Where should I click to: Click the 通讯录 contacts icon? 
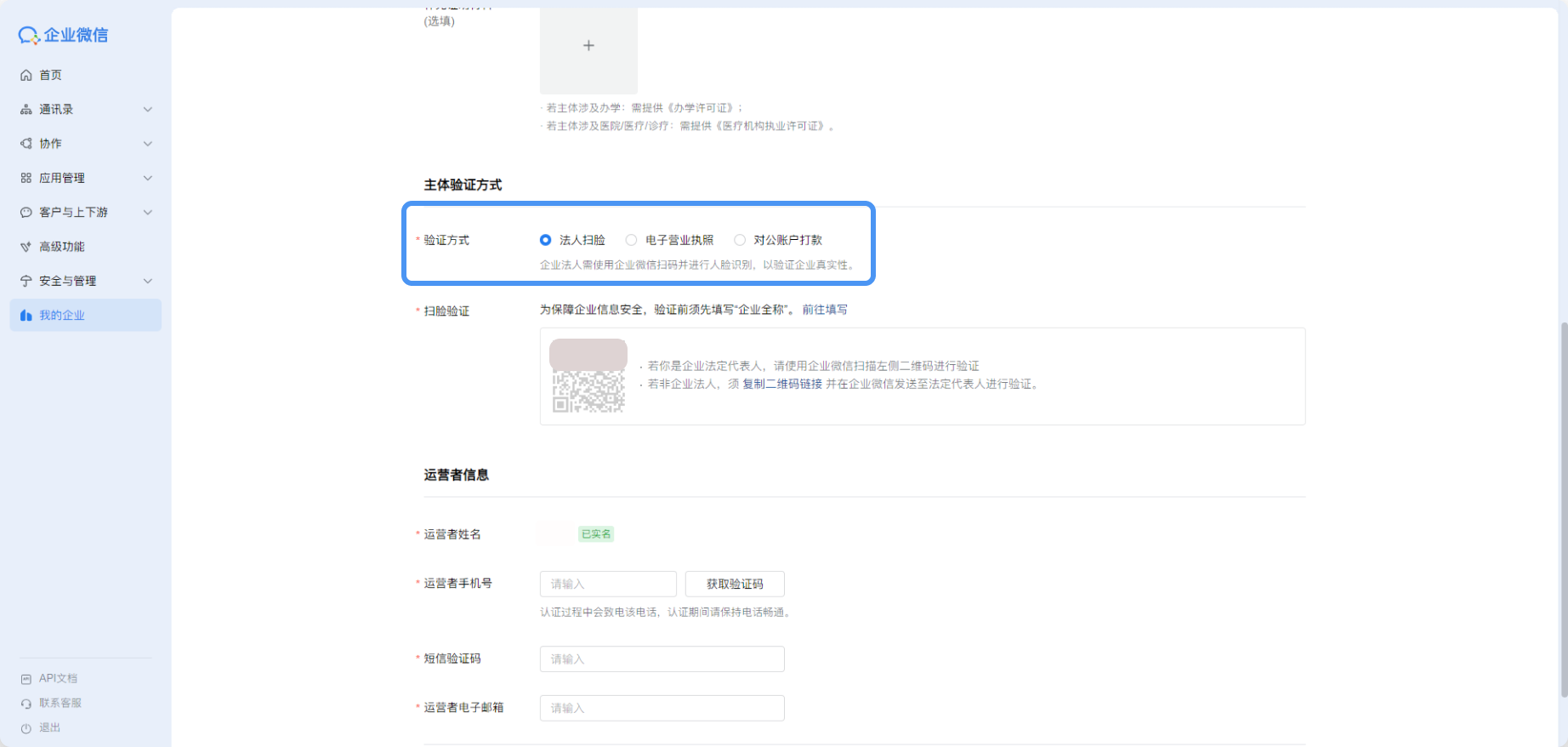[26, 110]
